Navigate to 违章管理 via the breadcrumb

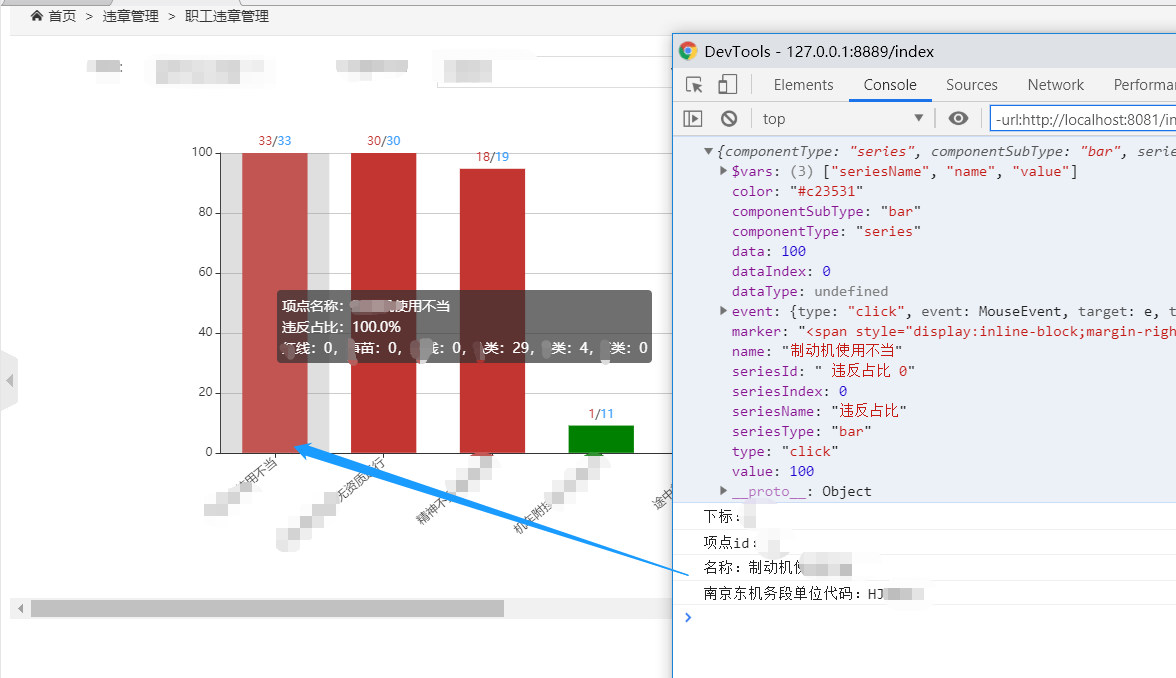(130, 15)
